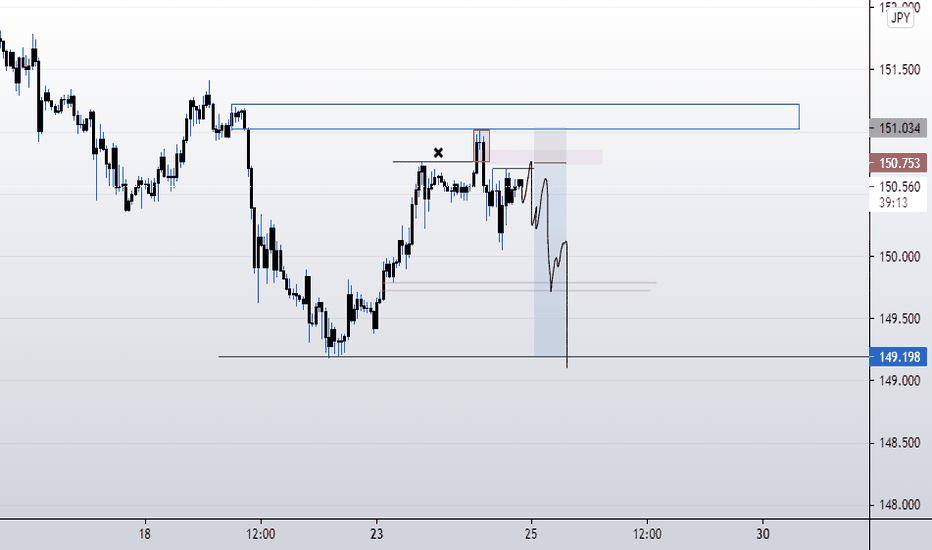Select the hand-drawn projected price path
932x550 pixels.
[x=546, y=264]
